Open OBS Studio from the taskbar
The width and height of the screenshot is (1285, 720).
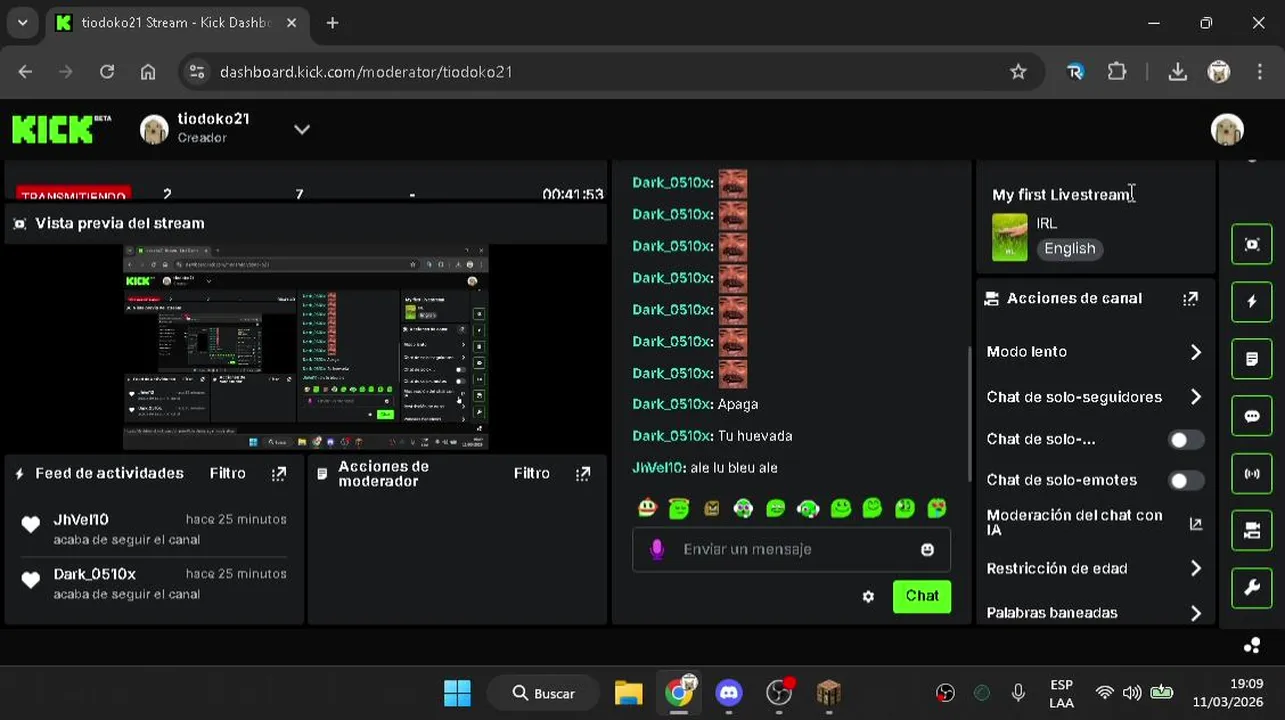click(x=779, y=692)
